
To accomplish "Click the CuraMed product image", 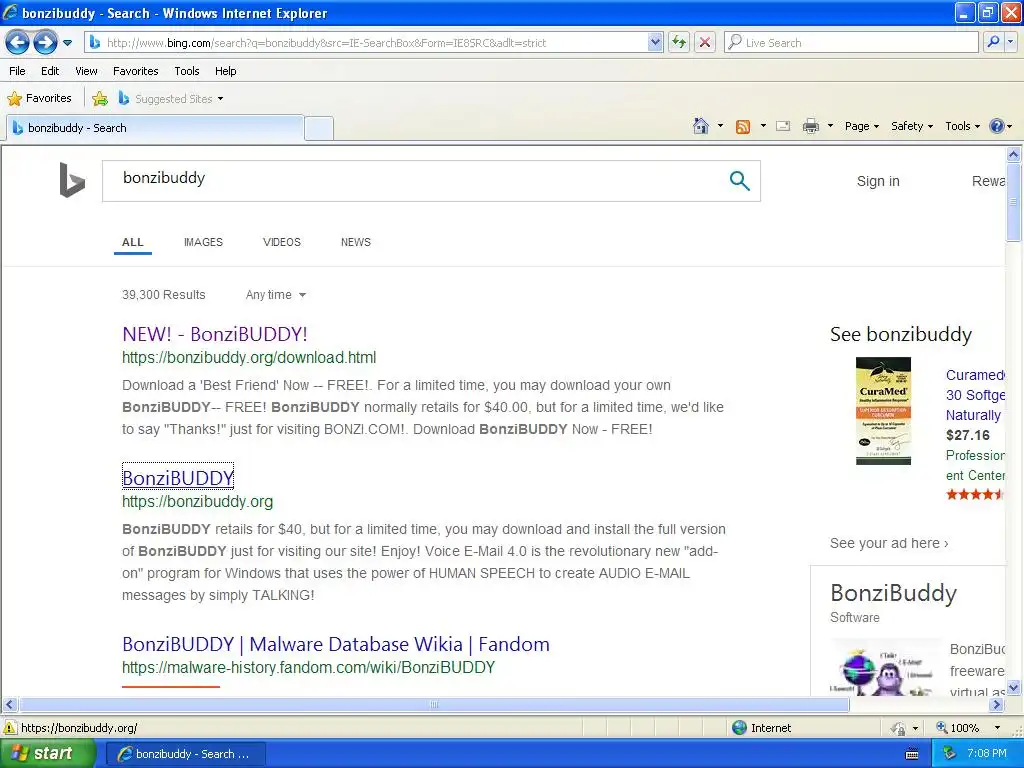I will pyautogui.click(x=883, y=411).
